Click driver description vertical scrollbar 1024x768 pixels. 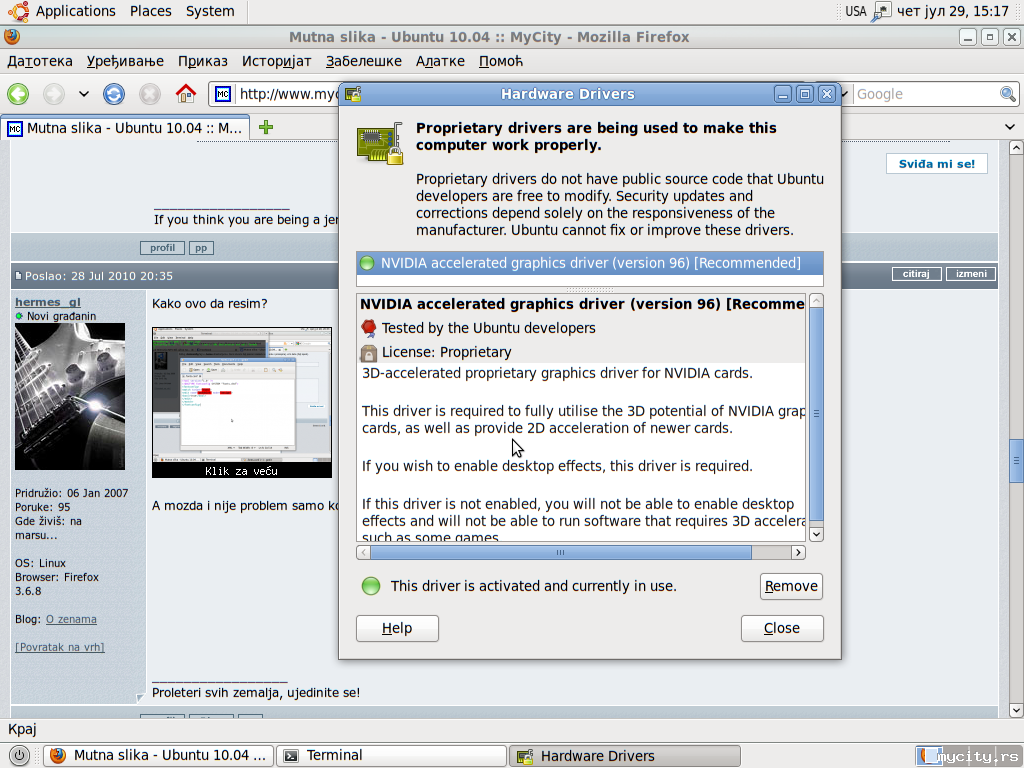(x=816, y=413)
